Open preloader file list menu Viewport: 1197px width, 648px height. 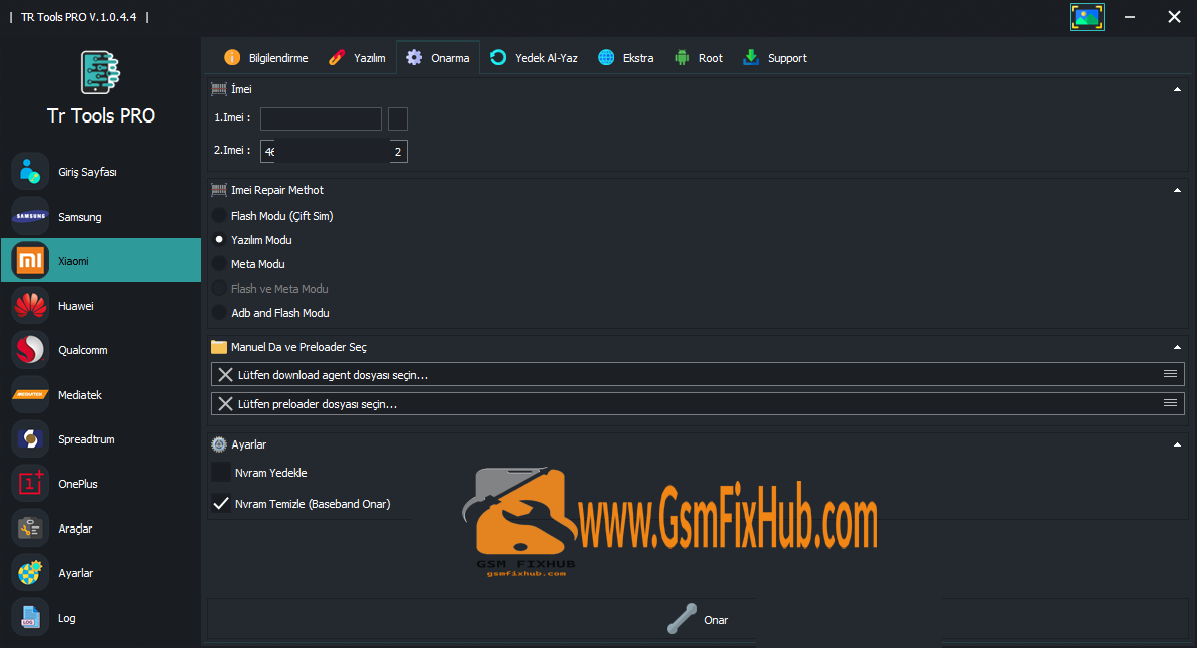pos(1170,403)
